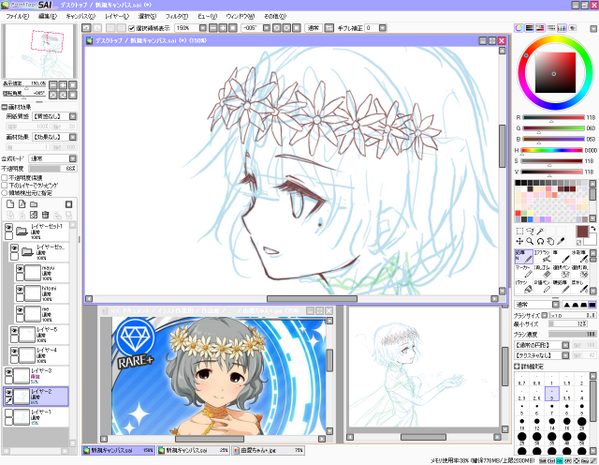Screen dimensions: 599x465
Task: Select the rectangular selection tool
Action: tap(520, 231)
